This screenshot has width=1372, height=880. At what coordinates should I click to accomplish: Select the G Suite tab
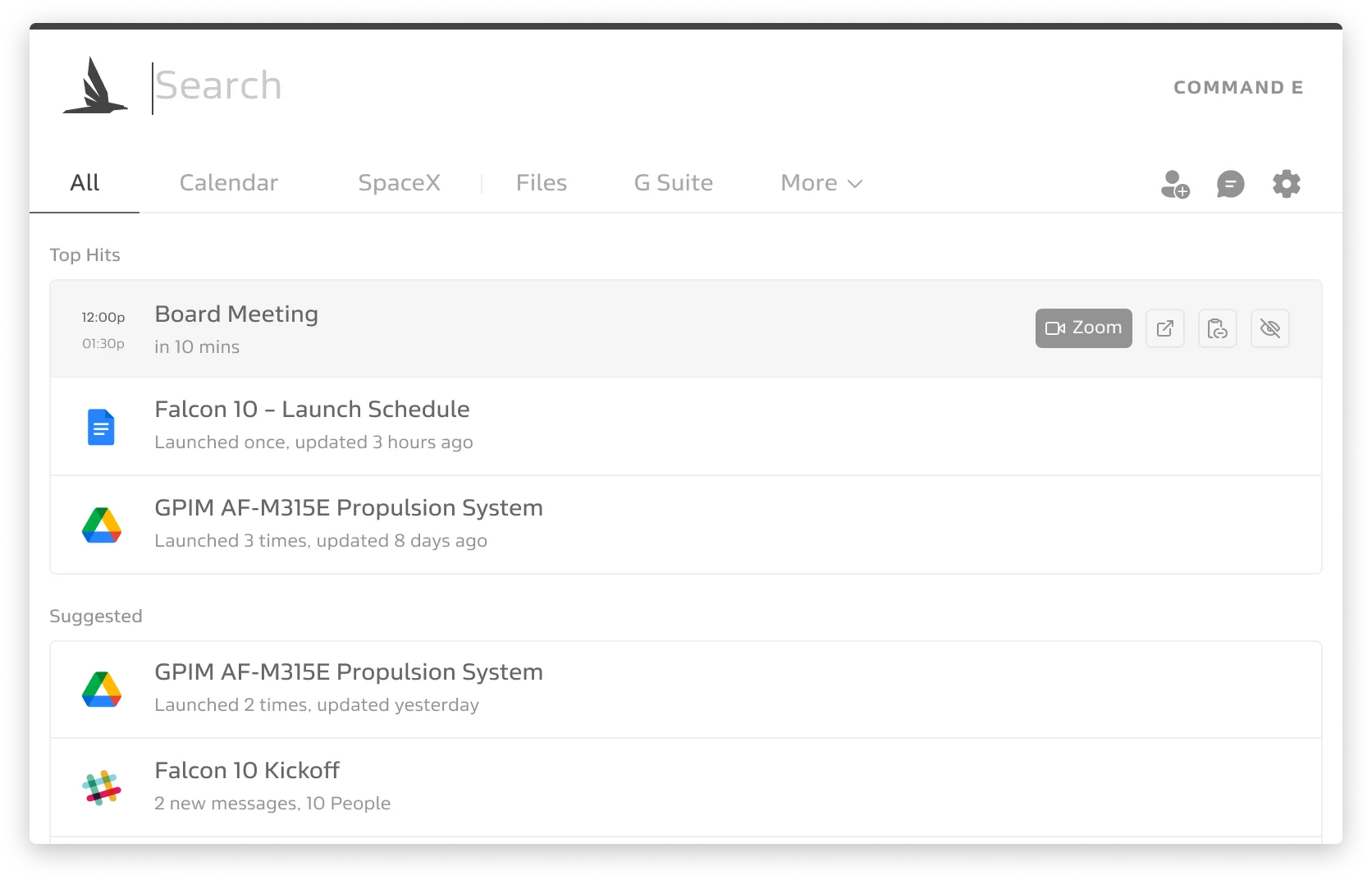pyautogui.click(x=673, y=183)
